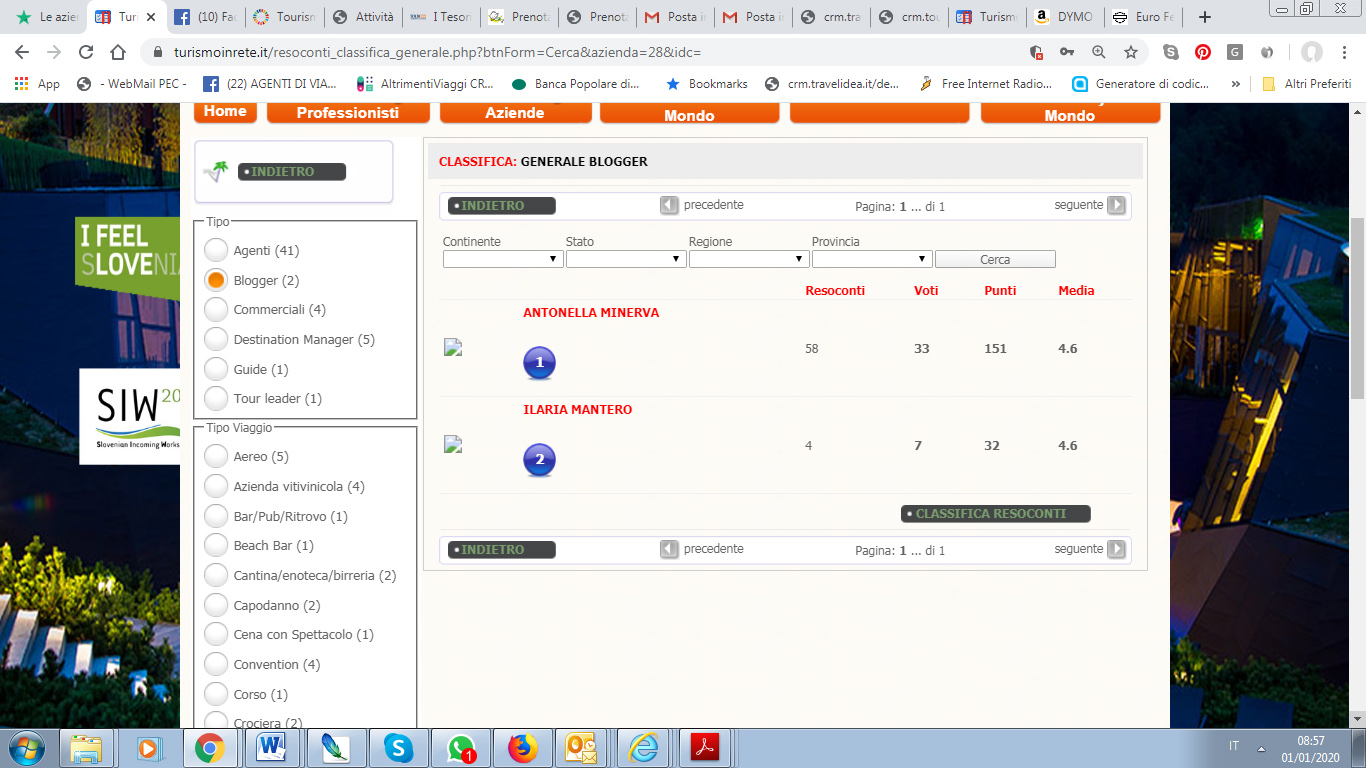Select the Beach Bar (1) option
1366x768 pixels.
click(216, 545)
